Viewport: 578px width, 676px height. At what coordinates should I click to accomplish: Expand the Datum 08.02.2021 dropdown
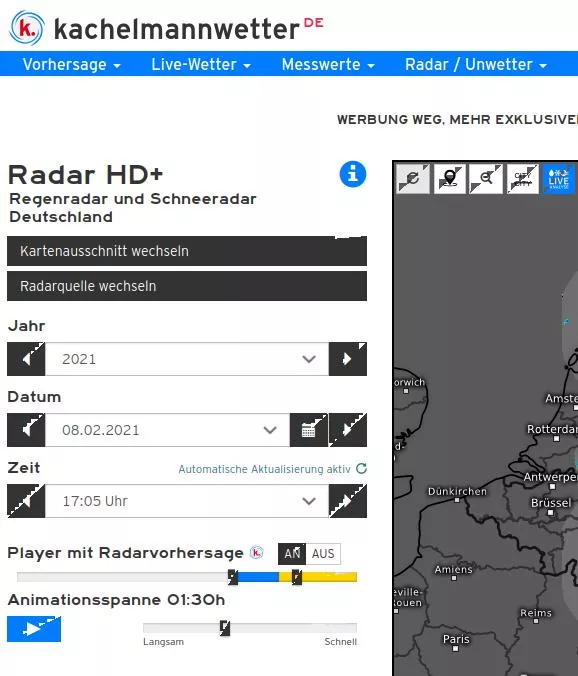coord(167,430)
